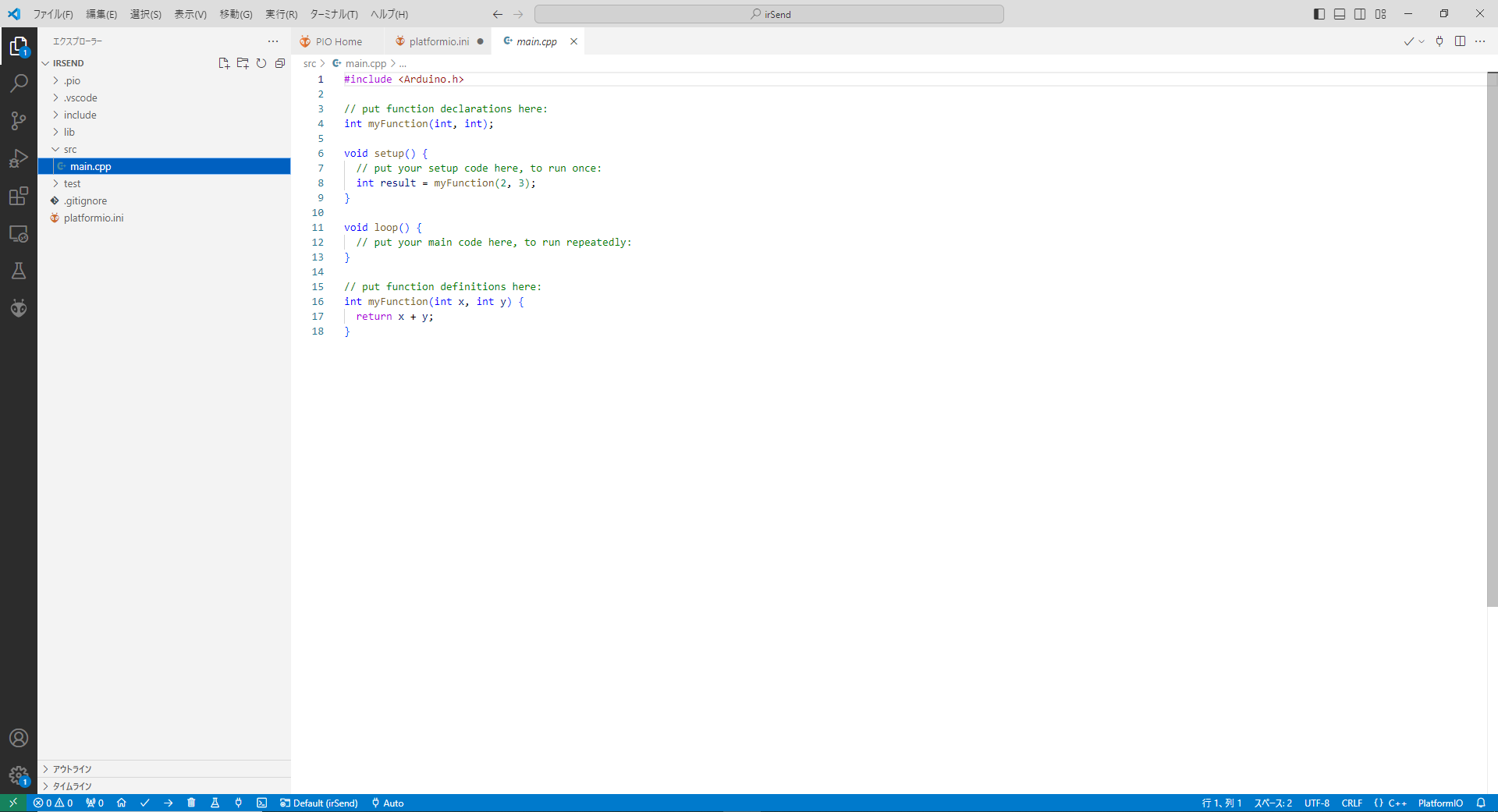Open the Extensions view
Screen dimensions: 1498x812
19,196
